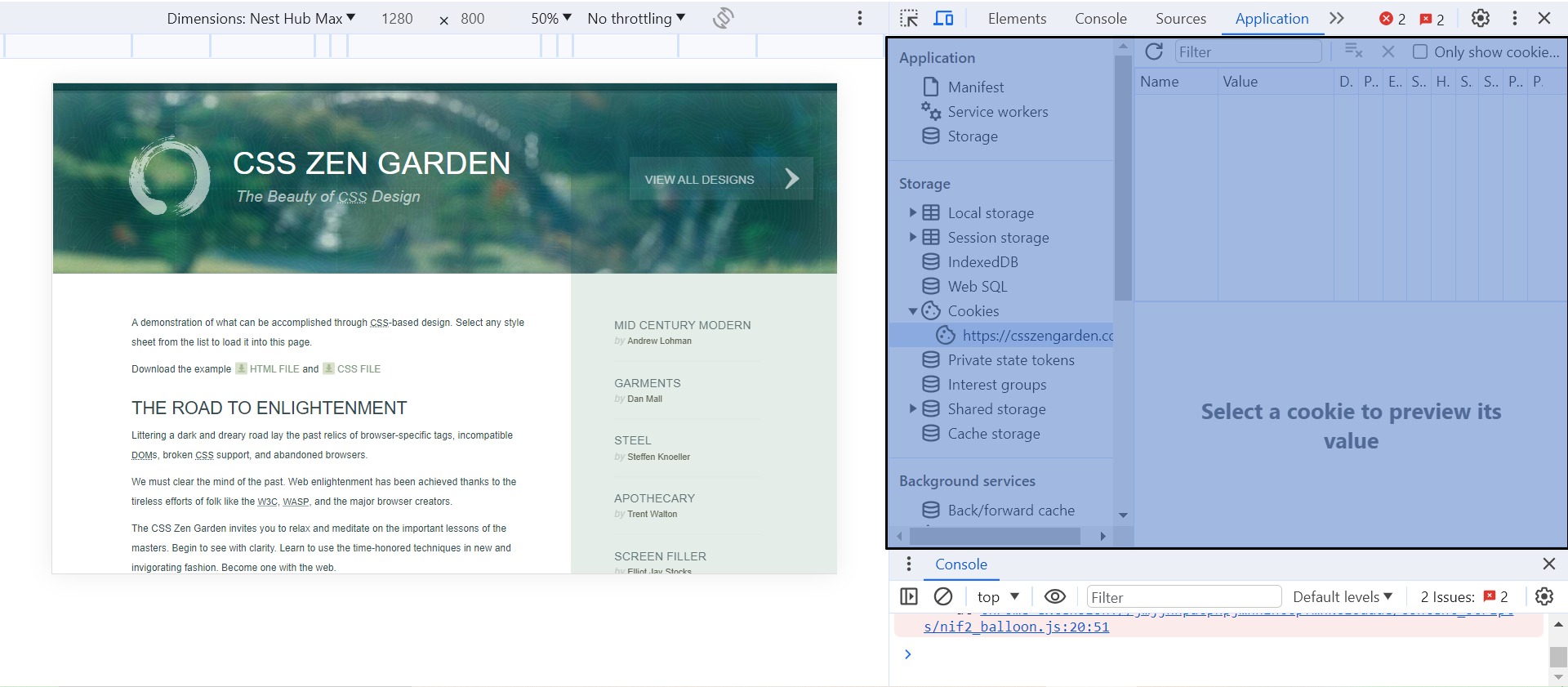Switch to the Elements tab

point(1017,18)
